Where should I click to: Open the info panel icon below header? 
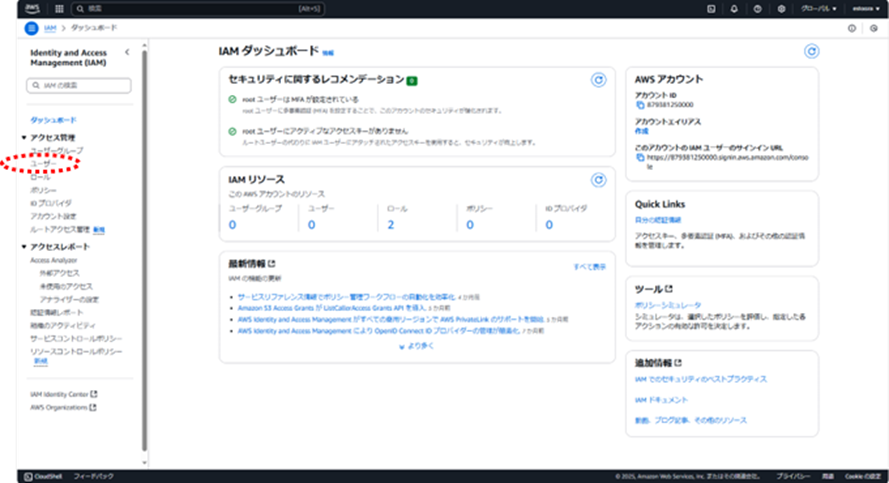[852, 28]
